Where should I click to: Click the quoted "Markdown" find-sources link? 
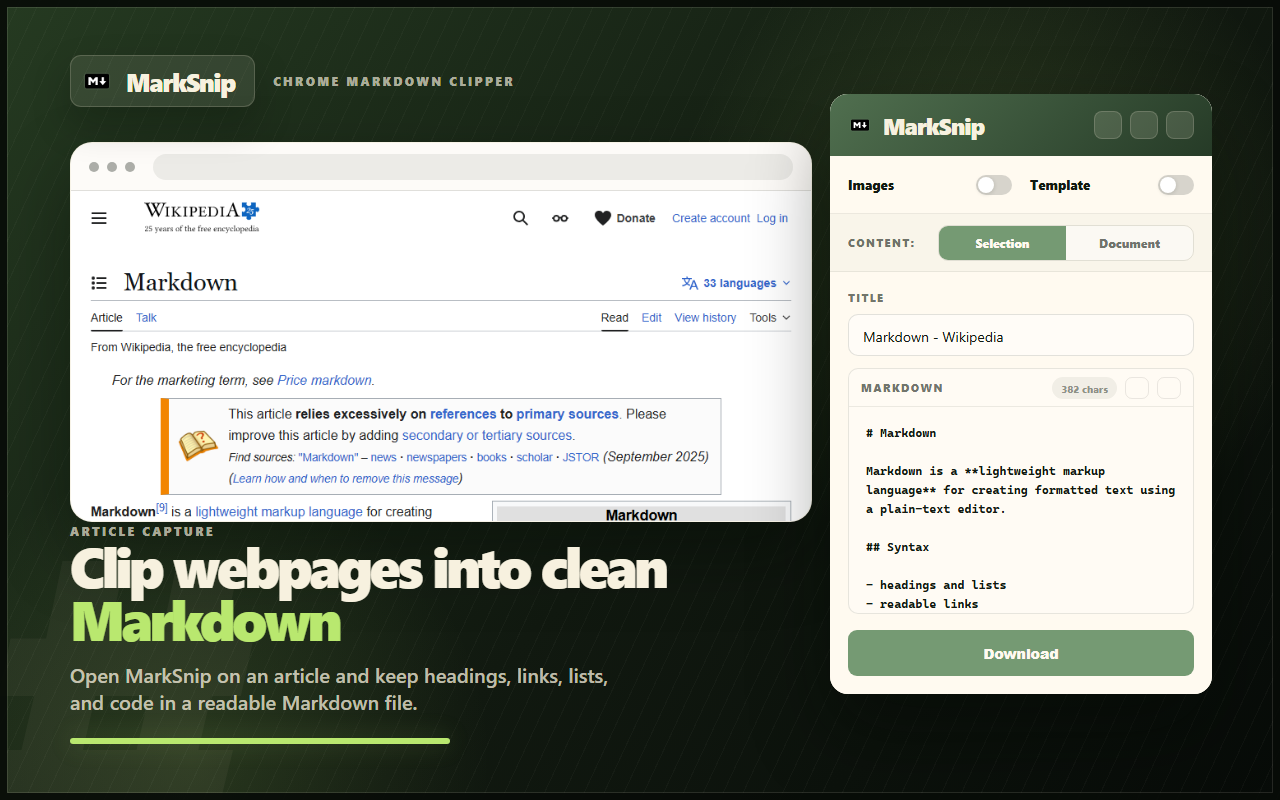click(328, 457)
